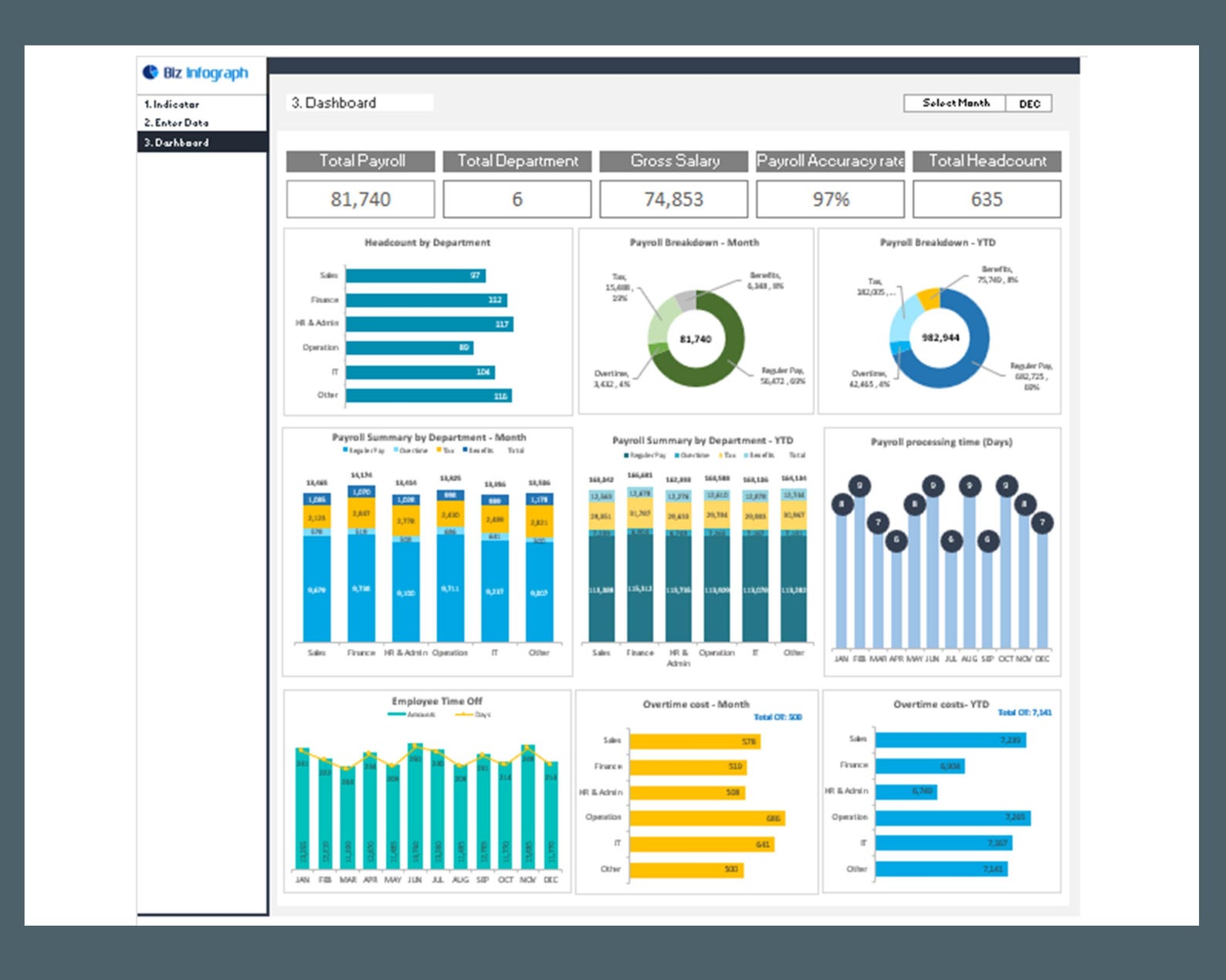Click Payroll Summary by Department - YTD title
1226x980 pixels.
tap(703, 441)
